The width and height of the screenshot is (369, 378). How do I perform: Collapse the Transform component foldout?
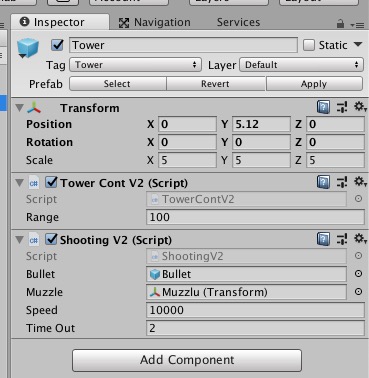(20, 108)
